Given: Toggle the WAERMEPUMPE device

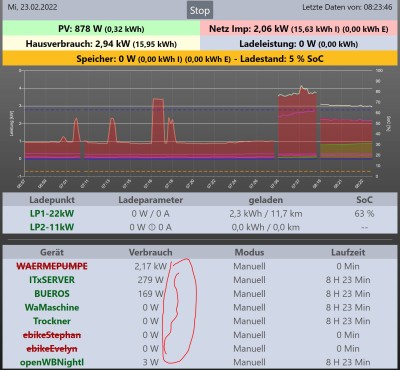Looking at the screenshot, I should [x=52, y=266].
